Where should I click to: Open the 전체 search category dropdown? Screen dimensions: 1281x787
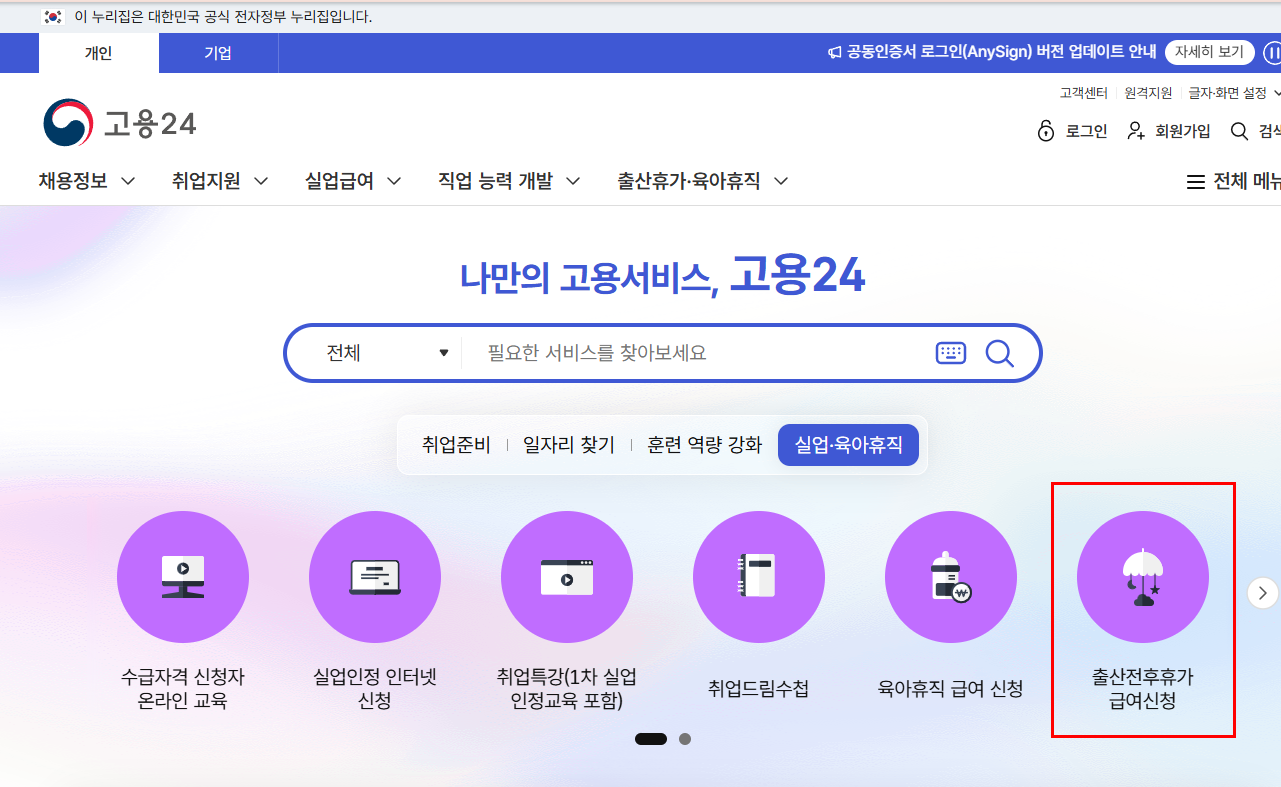click(x=386, y=353)
